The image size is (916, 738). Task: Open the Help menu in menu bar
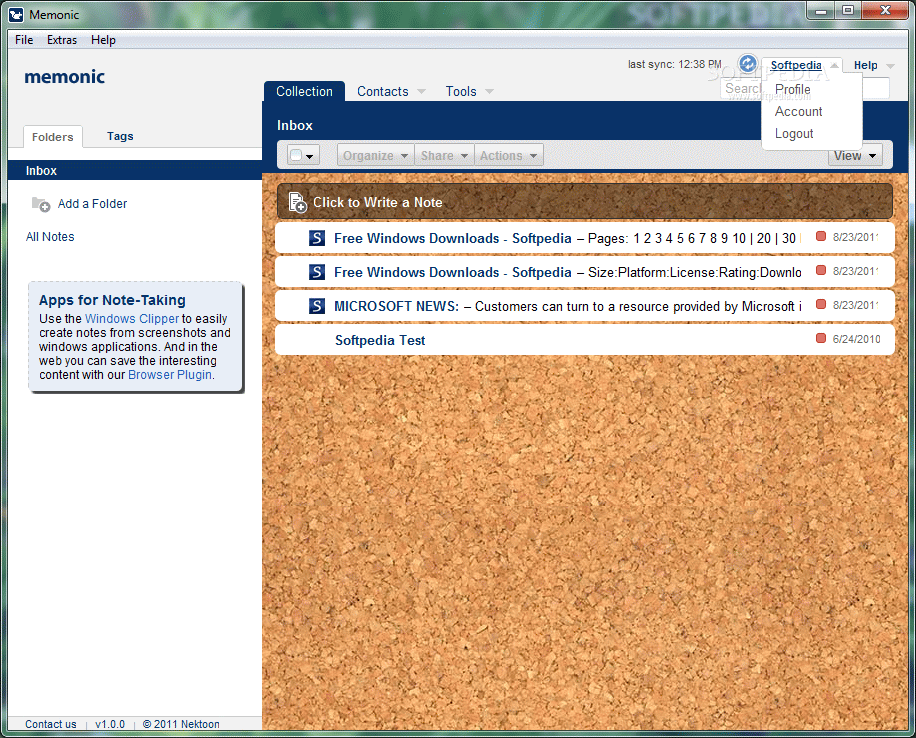tap(103, 40)
